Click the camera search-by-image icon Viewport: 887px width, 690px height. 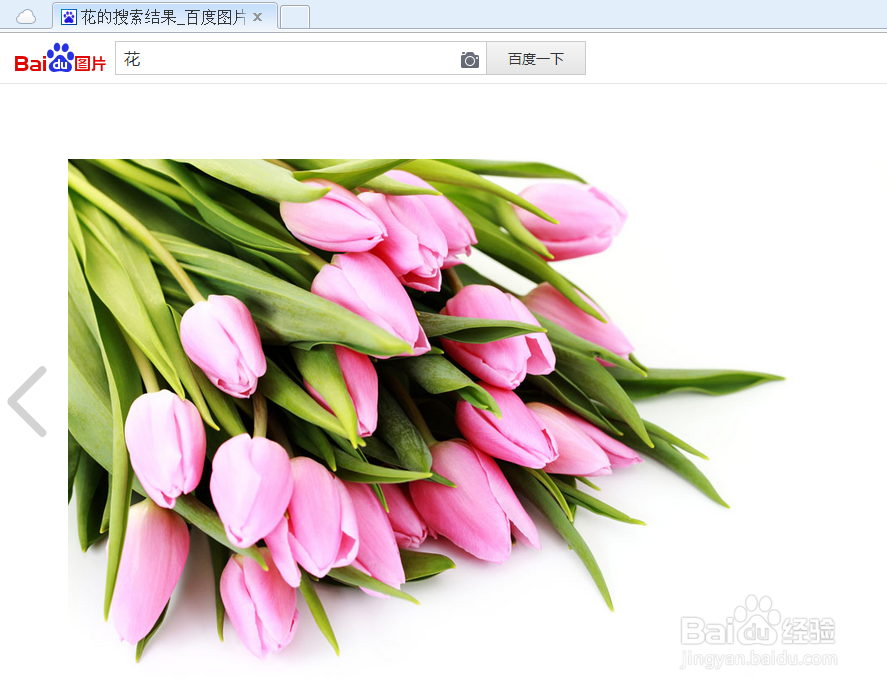470,59
